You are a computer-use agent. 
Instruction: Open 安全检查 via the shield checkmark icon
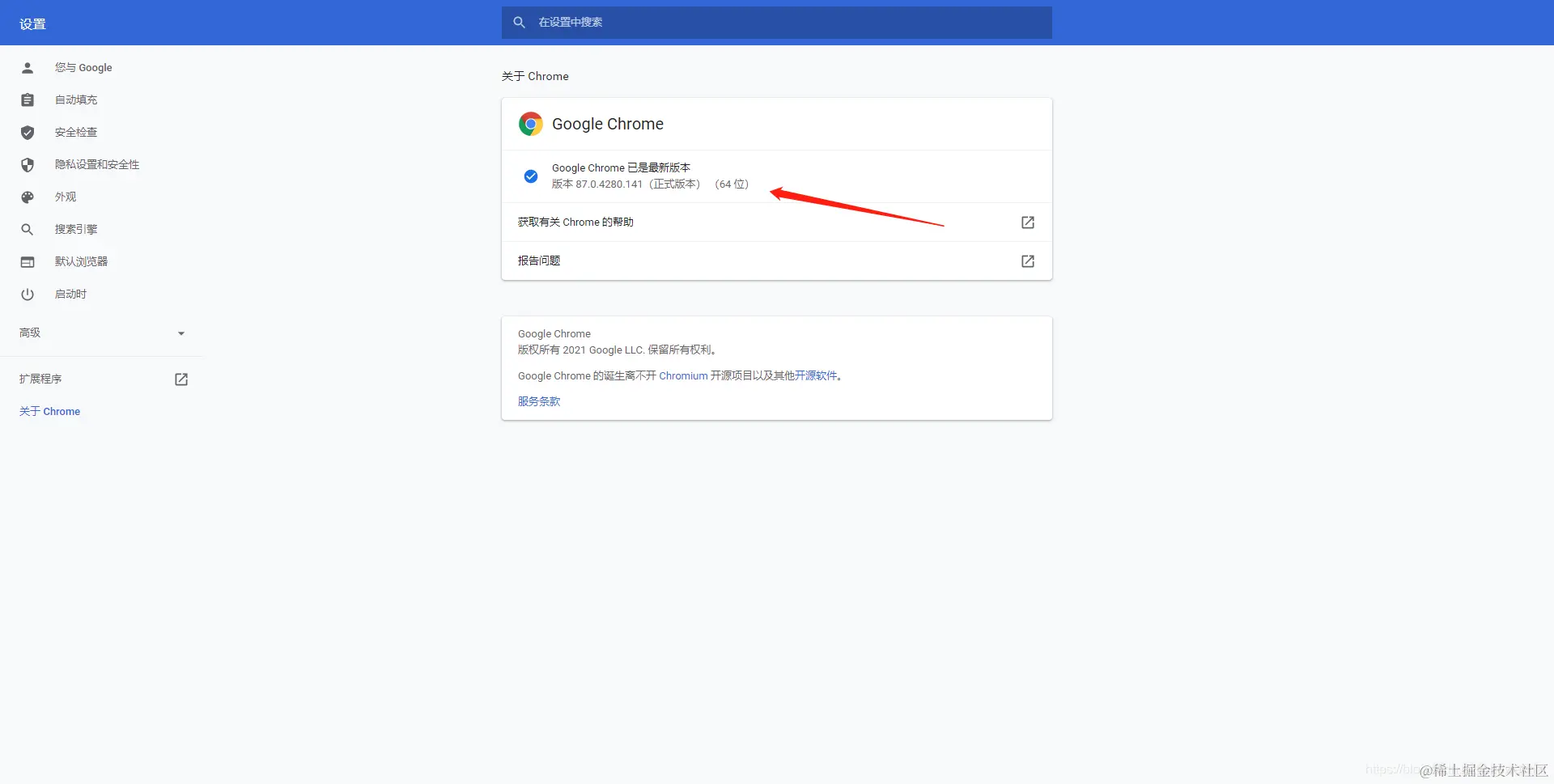(x=27, y=132)
